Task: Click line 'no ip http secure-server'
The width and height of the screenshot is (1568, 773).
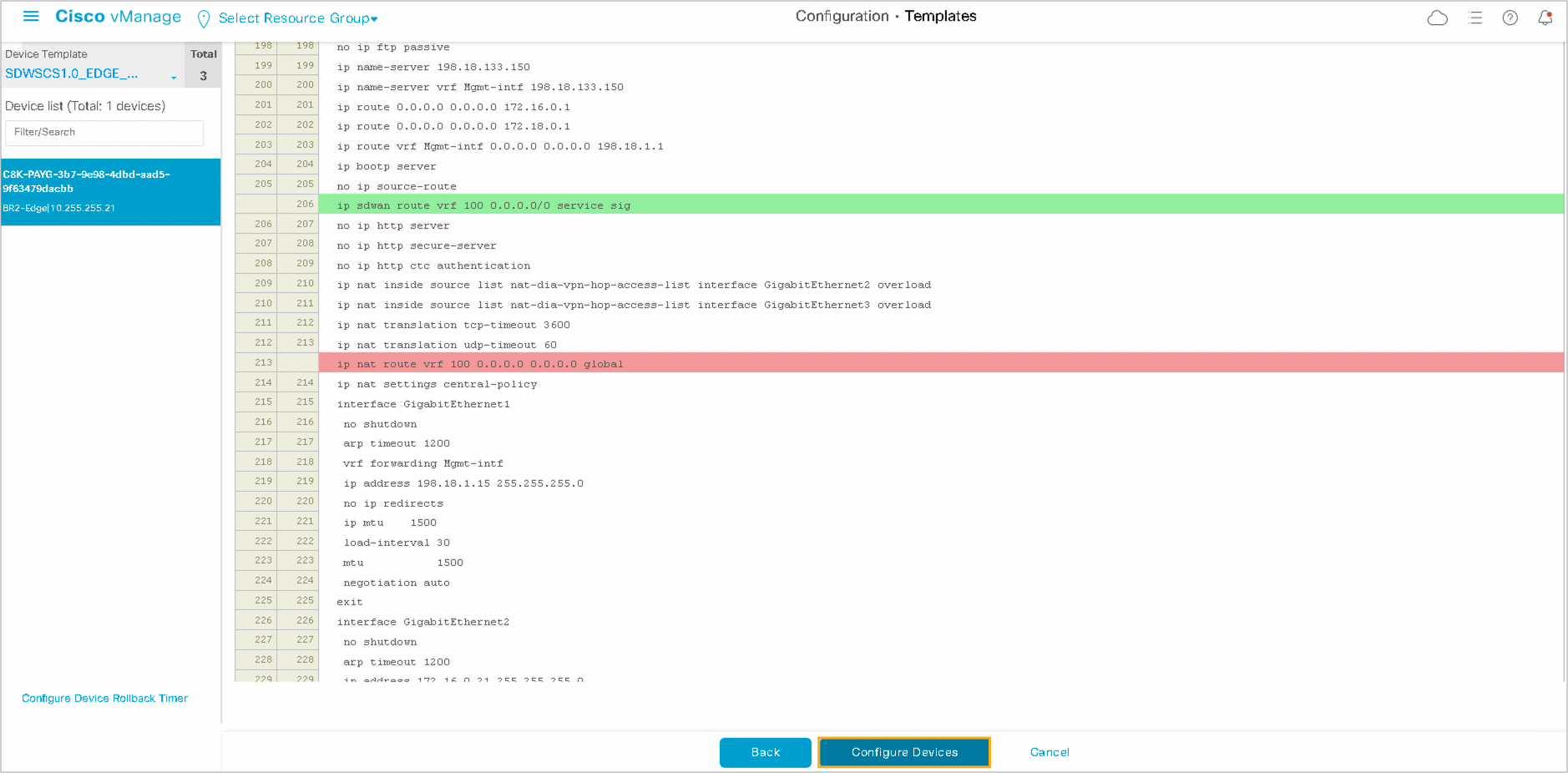Action: pos(417,245)
